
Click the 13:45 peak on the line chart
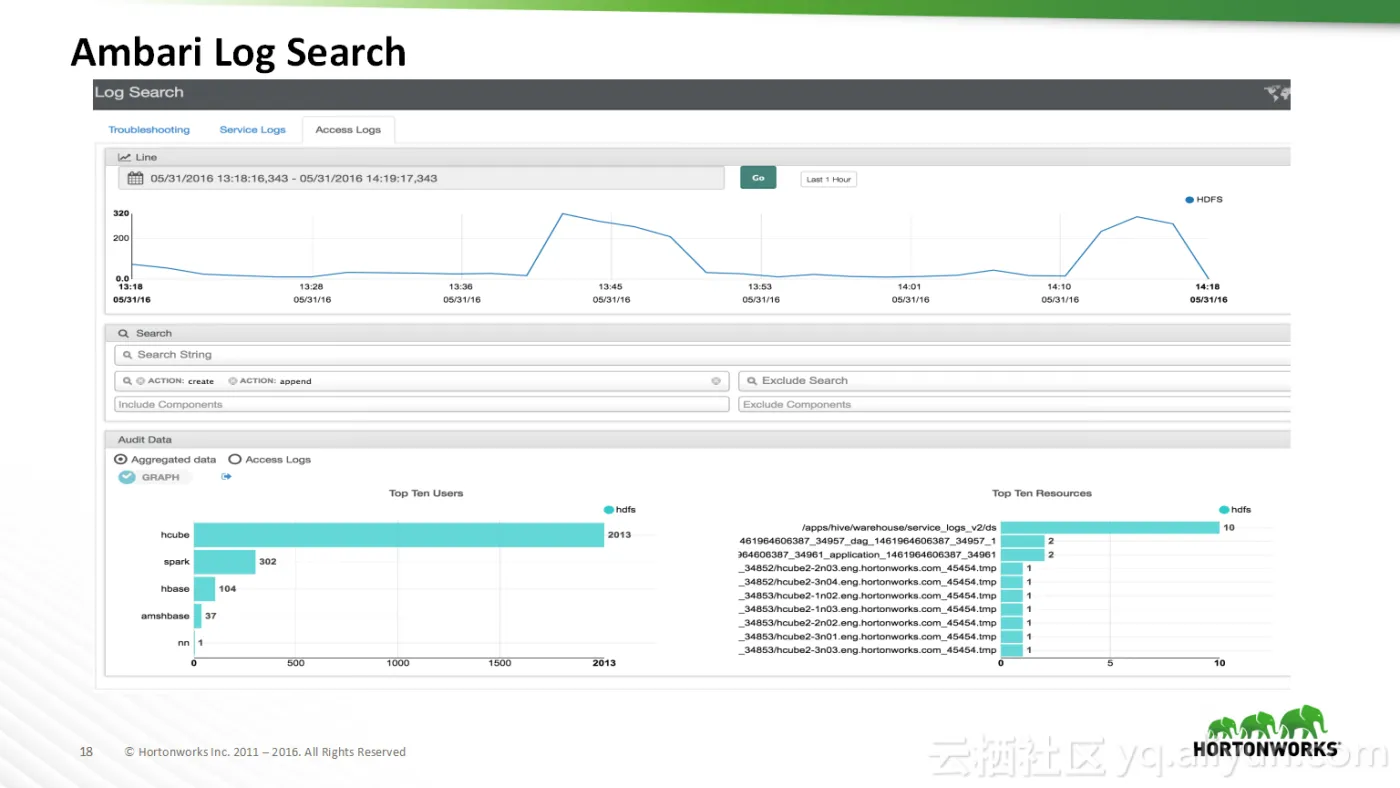click(563, 214)
